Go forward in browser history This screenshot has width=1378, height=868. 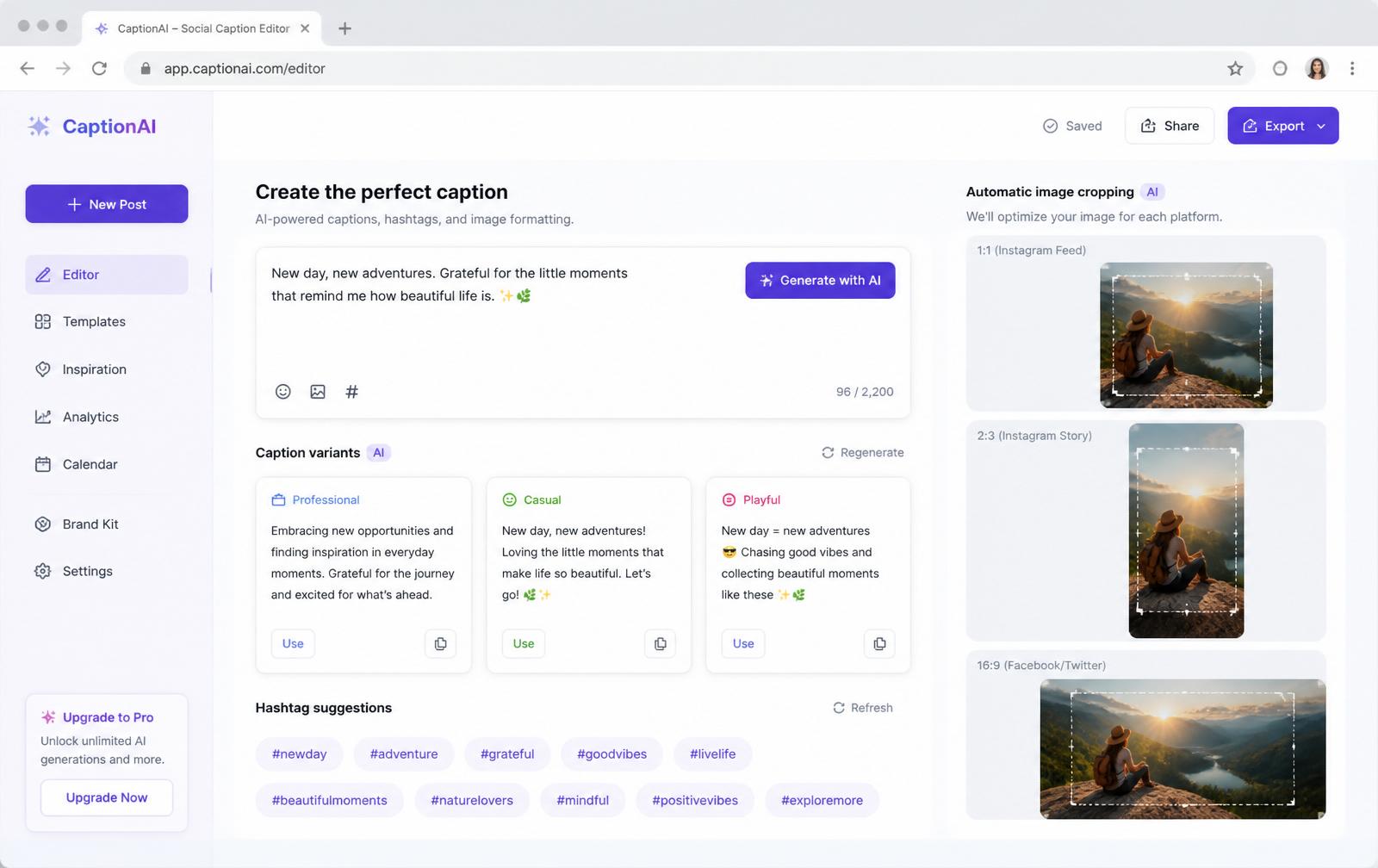[x=63, y=69]
